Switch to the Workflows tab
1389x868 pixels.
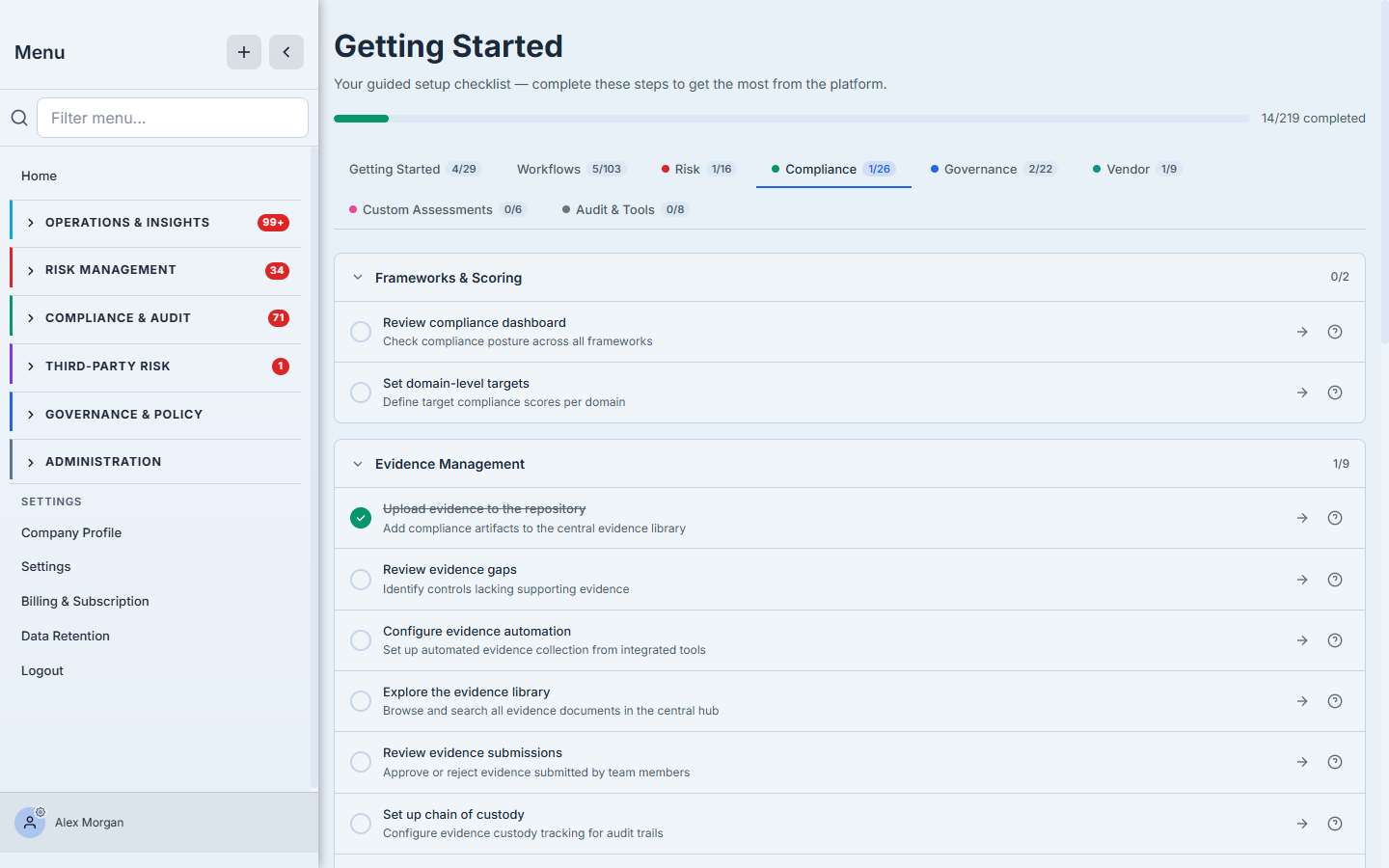571,169
